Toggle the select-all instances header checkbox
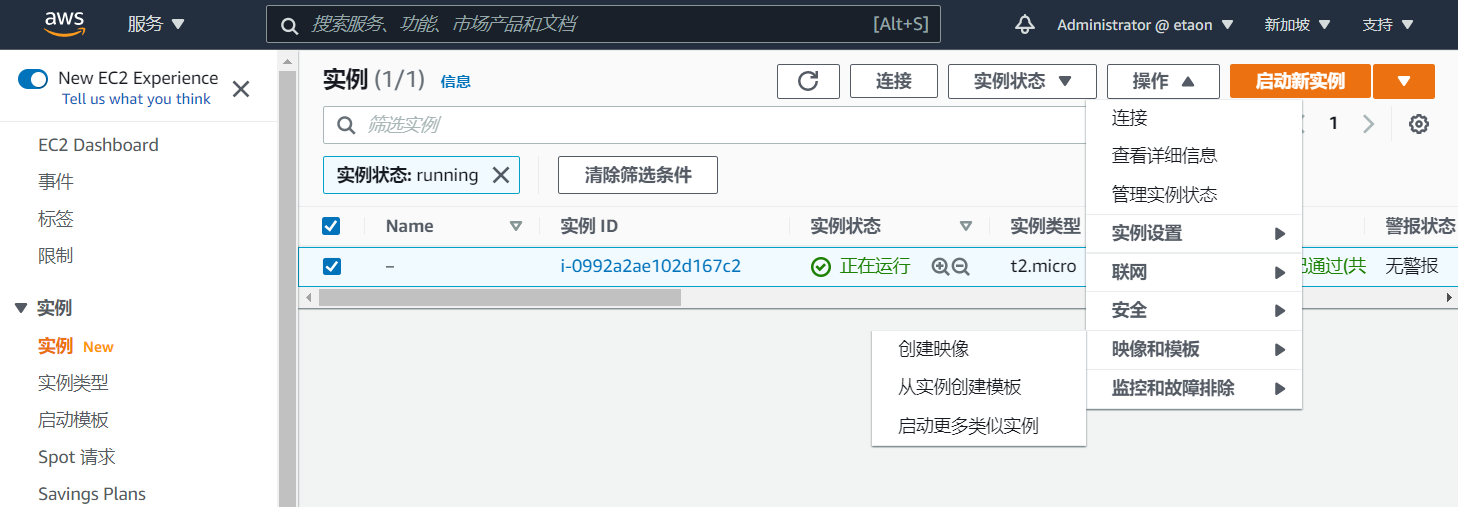1458x507 pixels. coord(331,226)
